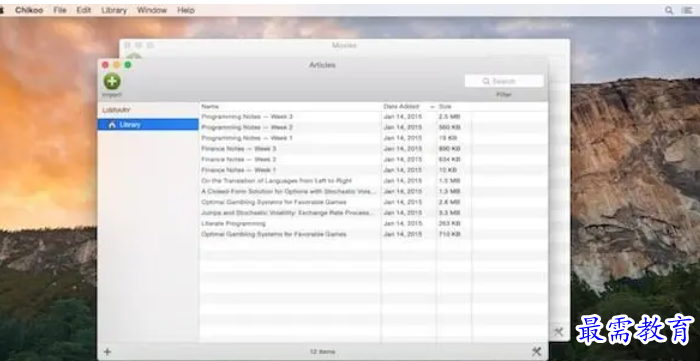Click the home icon beside Library
Image resolution: width=700 pixels, height=361 pixels.
tap(112, 124)
